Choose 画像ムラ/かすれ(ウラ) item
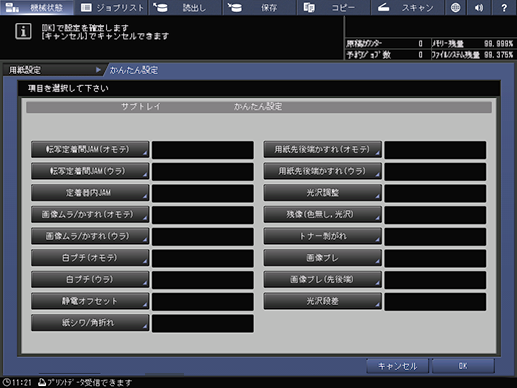Screen dimensions: 517x388 [90, 236]
